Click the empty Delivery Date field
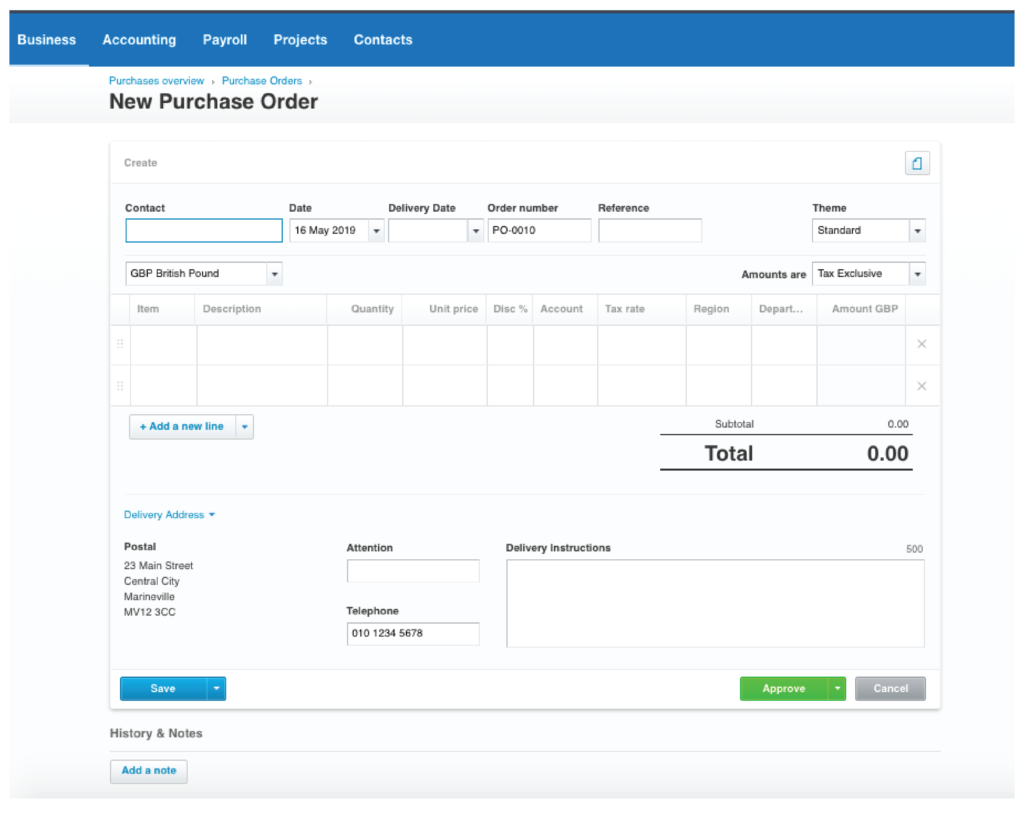This screenshot has width=1024, height=820. [x=428, y=230]
